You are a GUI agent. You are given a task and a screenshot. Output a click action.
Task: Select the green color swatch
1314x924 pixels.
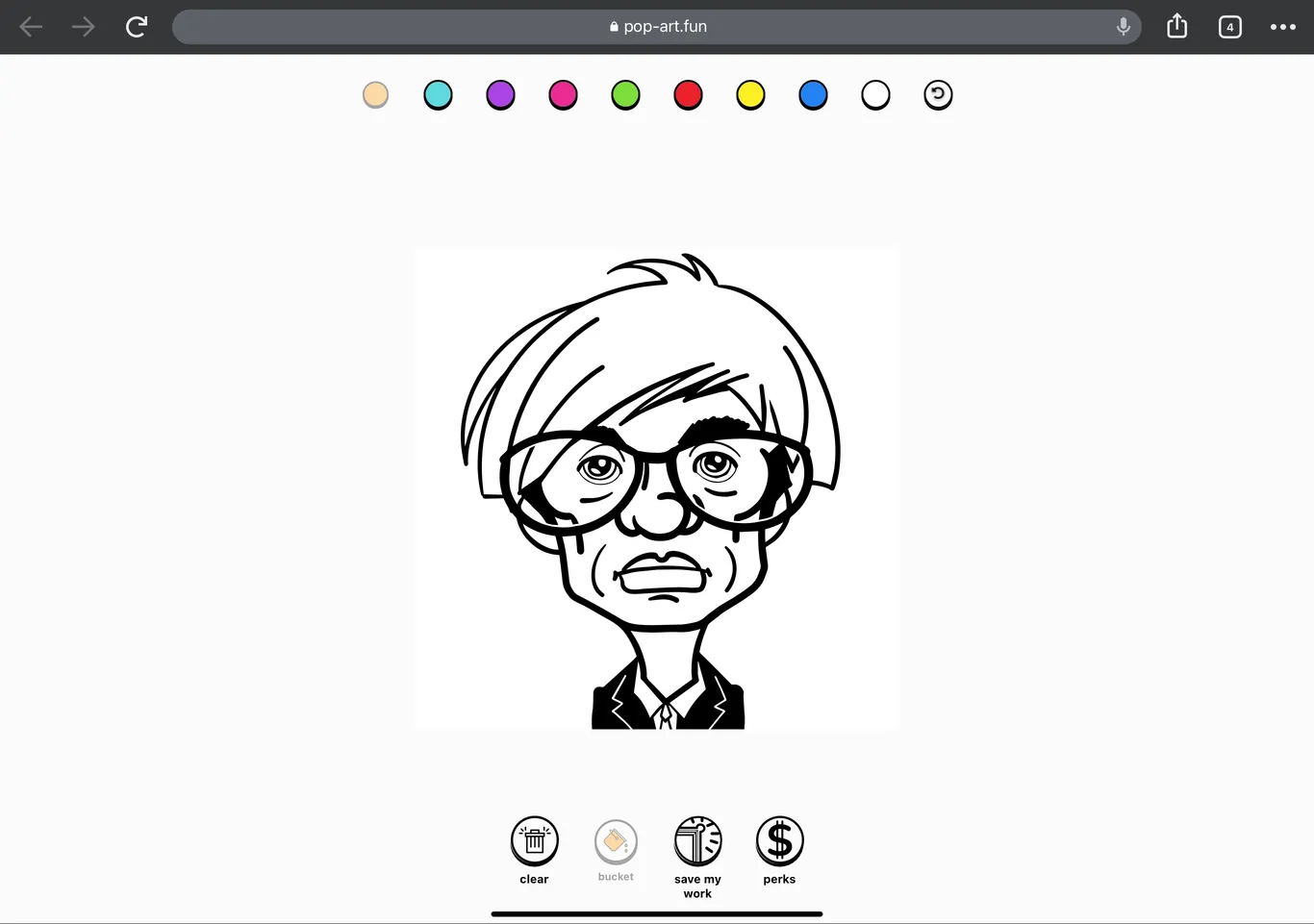coord(625,94)
